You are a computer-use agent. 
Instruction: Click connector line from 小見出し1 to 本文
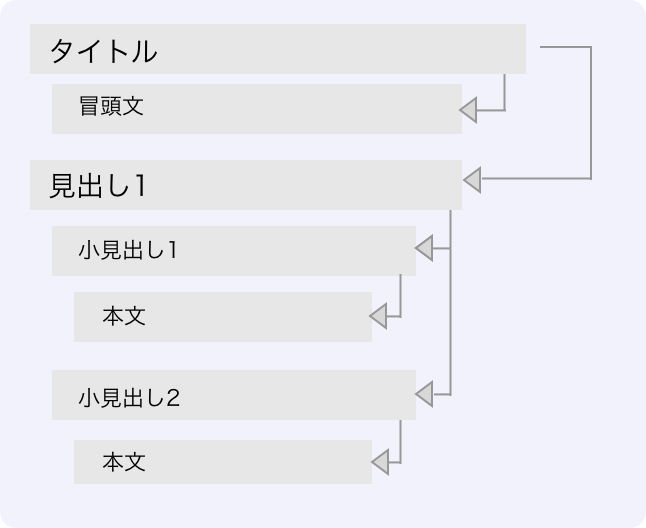click(x=401, y=295)
